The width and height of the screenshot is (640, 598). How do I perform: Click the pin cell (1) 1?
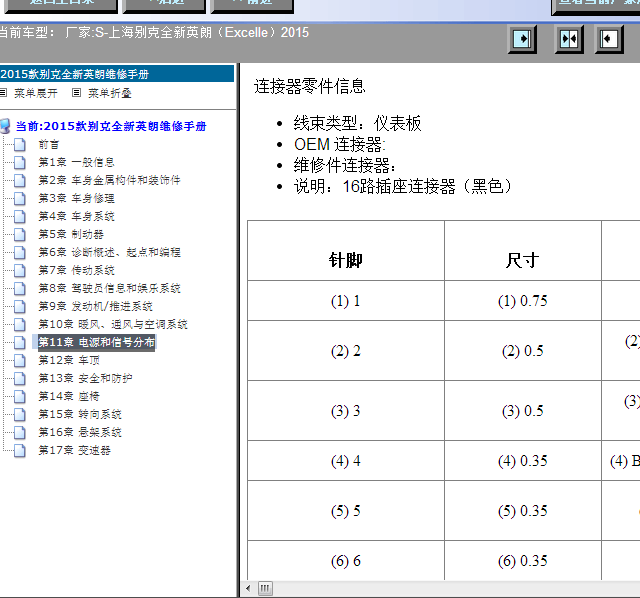coord(346,301)
